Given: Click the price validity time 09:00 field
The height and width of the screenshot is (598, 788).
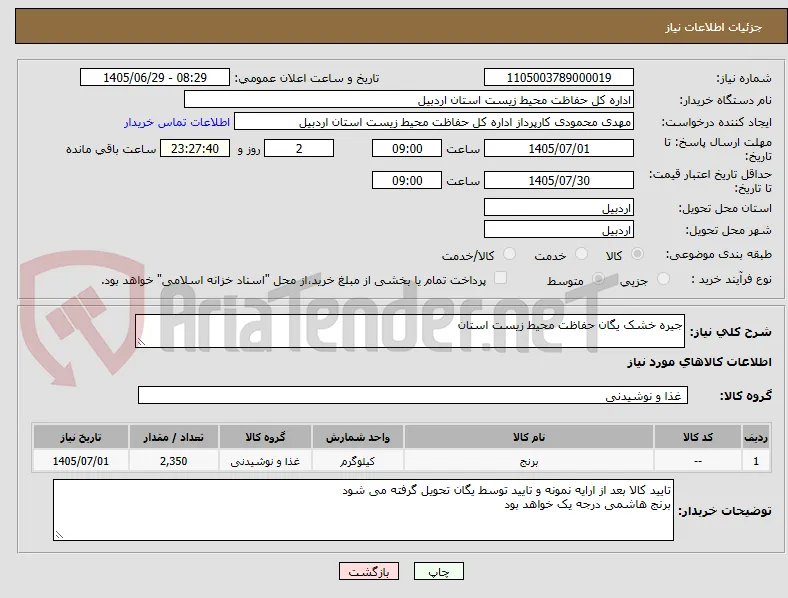Looking at the screenshot, I should coord(407,180).
